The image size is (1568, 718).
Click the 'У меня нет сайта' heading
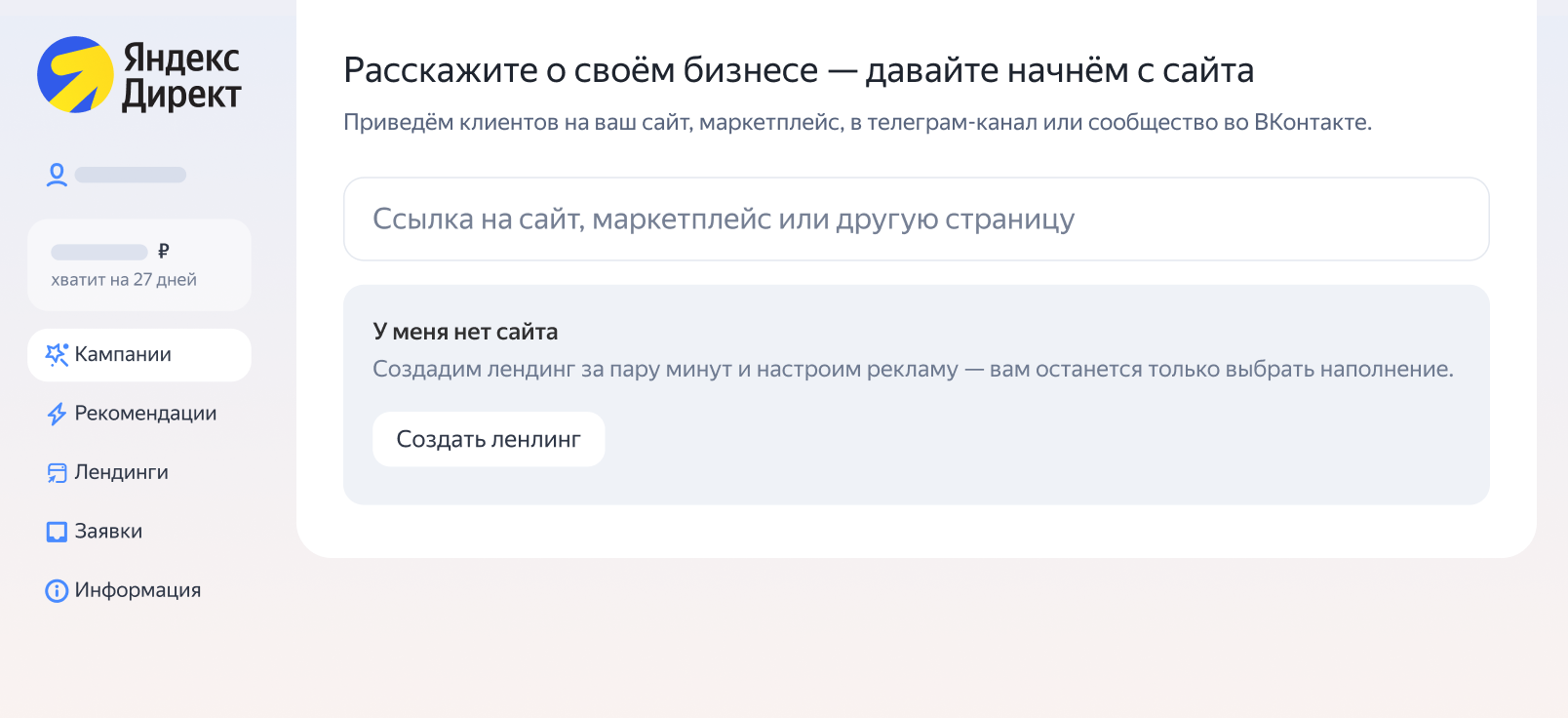(465, 332)
